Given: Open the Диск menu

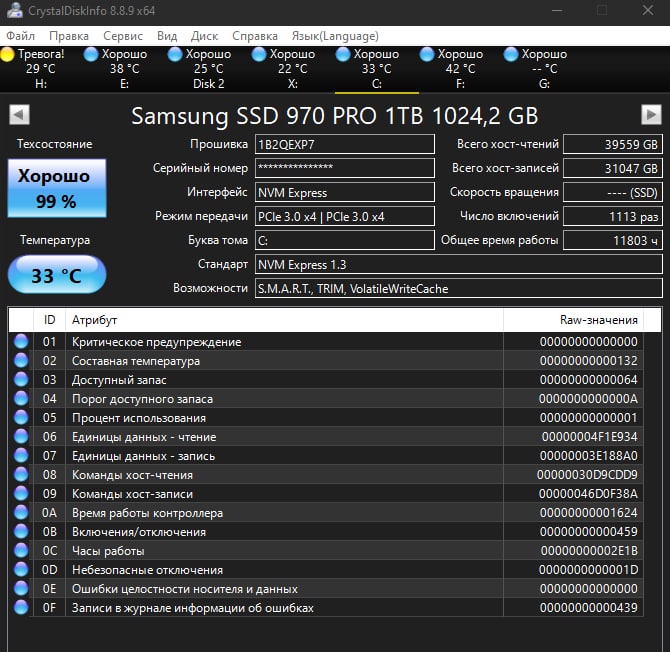Looking at the screenshot, I should pos(204,36).
